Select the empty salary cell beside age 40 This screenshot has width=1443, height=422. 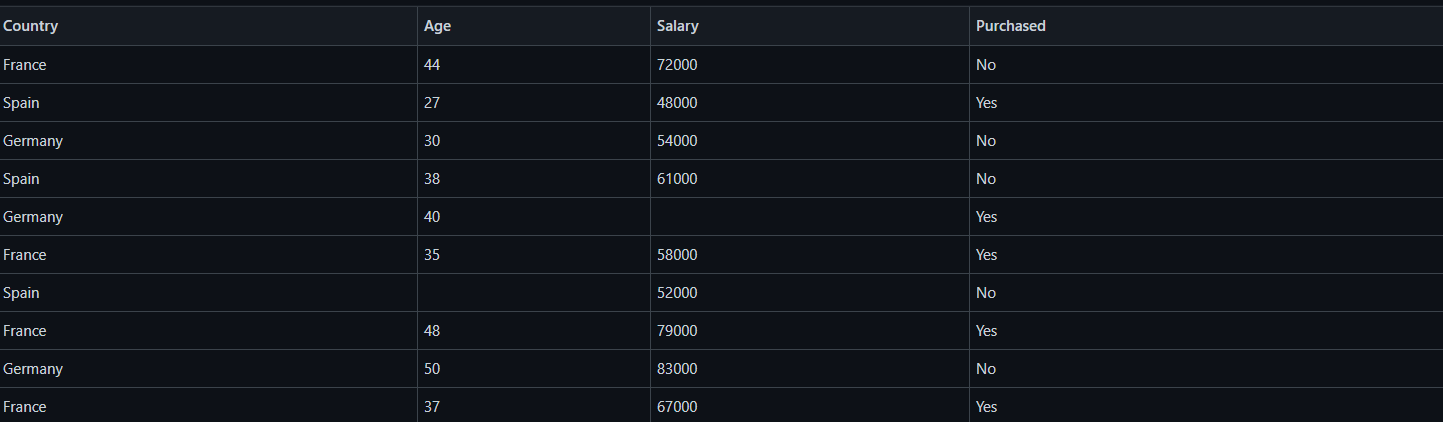[810, 217]
